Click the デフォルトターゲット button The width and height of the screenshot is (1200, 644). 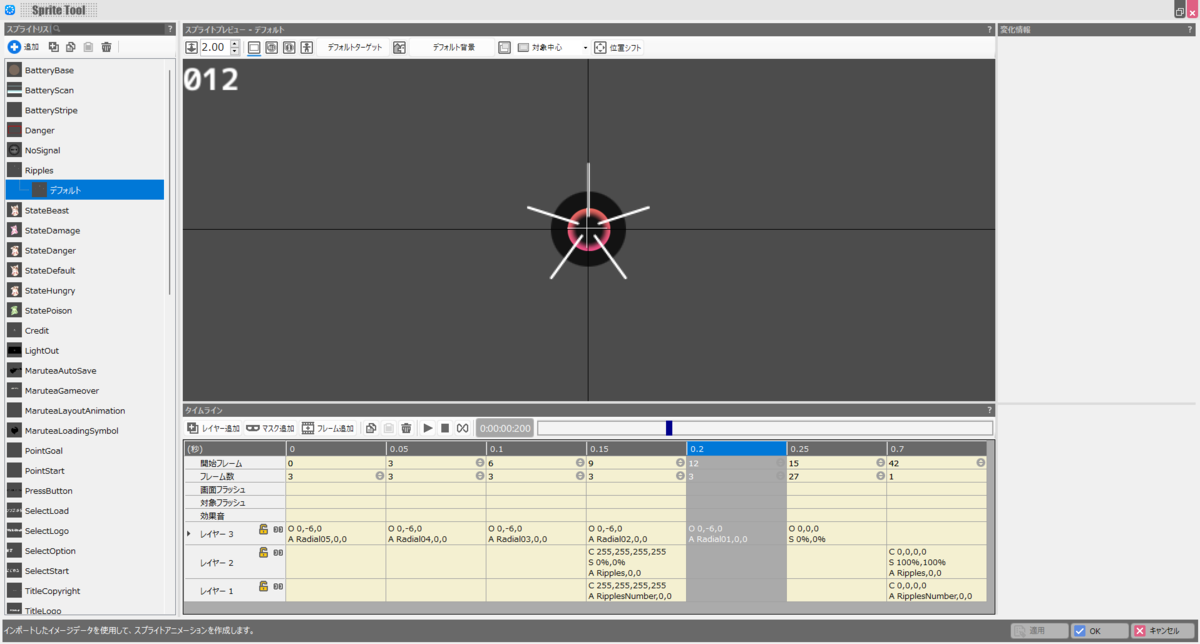pos(355,47)
